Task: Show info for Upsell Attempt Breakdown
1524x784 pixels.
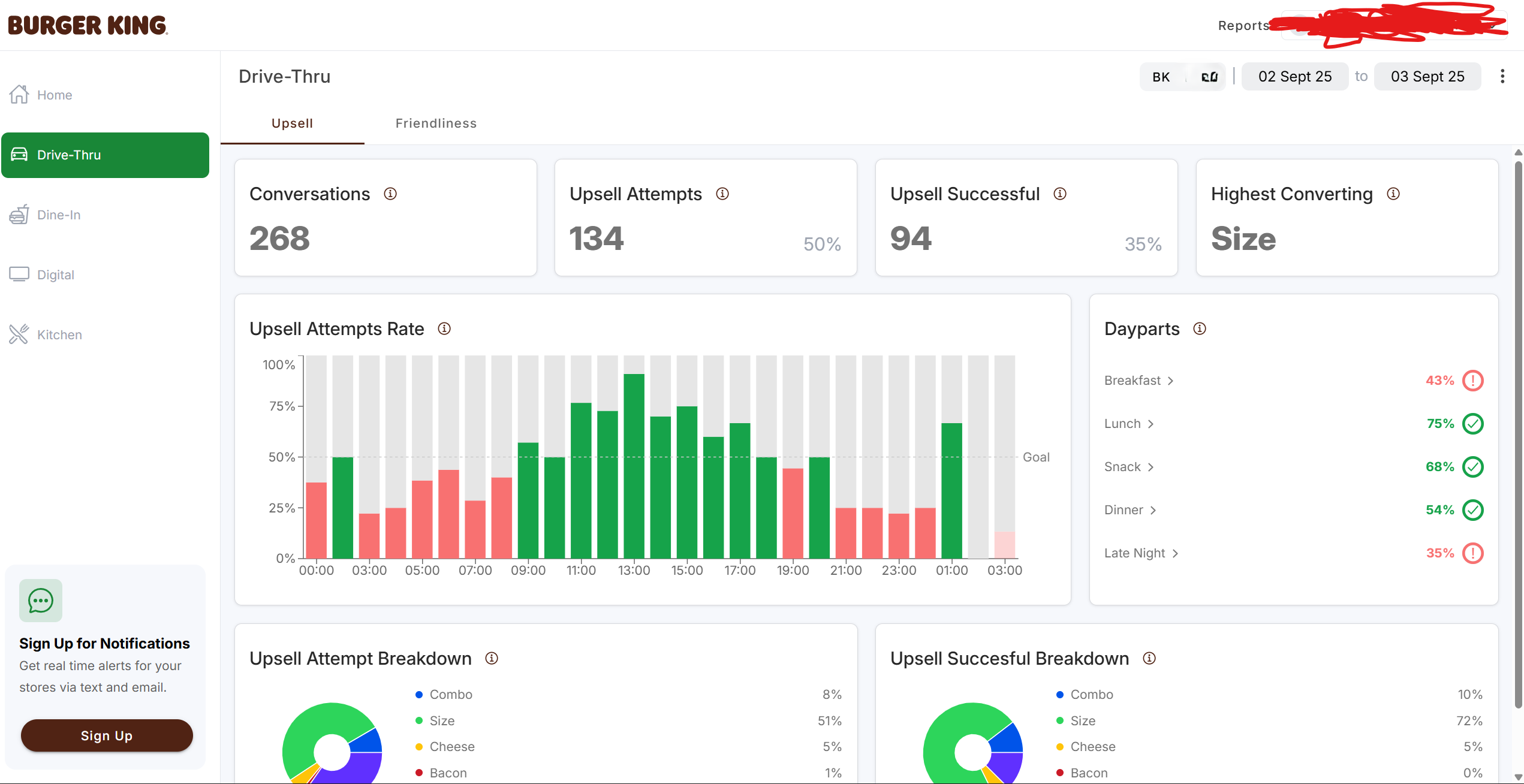Action: [492, 658]
